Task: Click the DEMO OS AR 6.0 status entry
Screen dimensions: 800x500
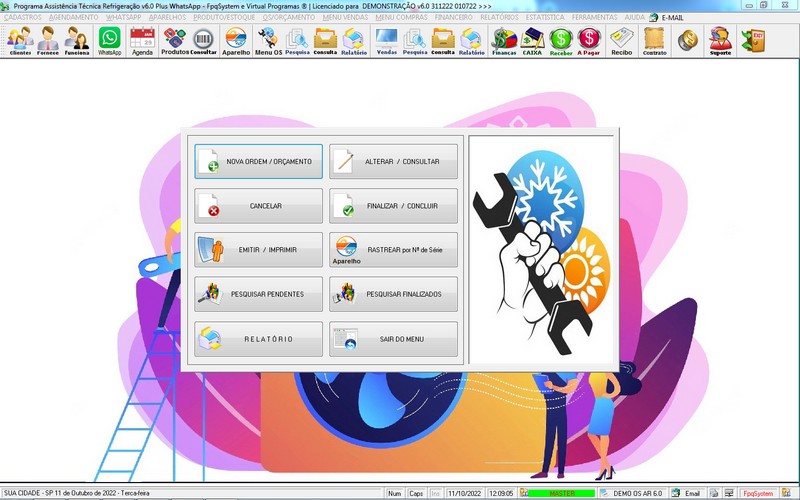Action: click(x=632, y=493)
